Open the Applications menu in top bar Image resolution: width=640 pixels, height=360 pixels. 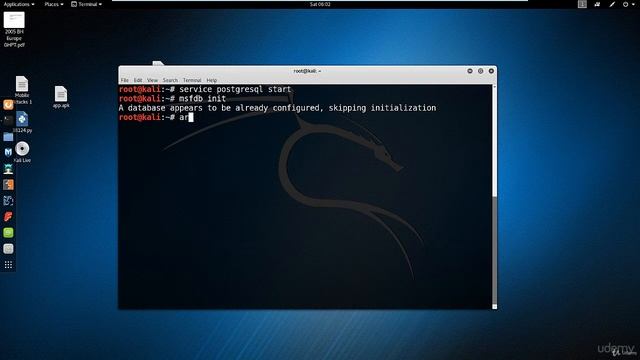point(19,4)
